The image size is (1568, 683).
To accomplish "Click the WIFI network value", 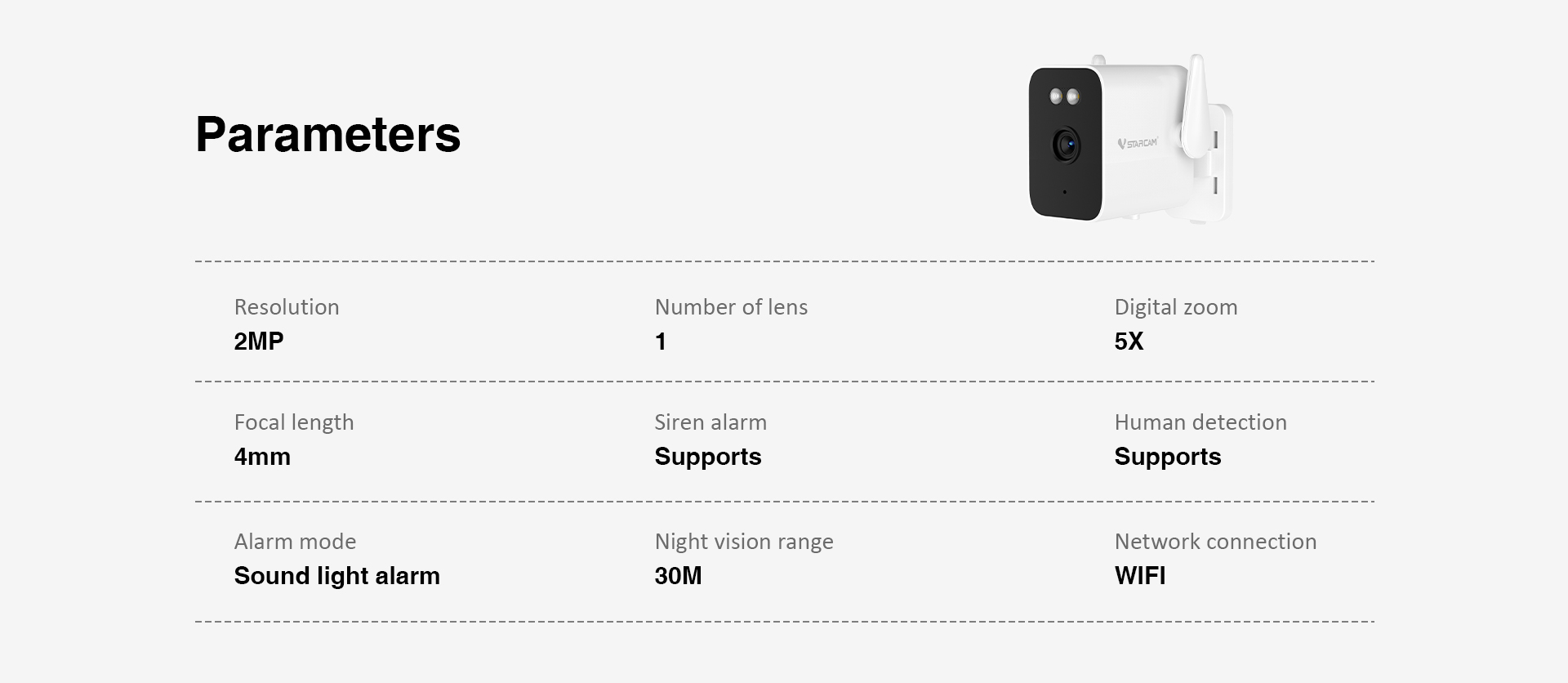I will (x=1139, y=576).
